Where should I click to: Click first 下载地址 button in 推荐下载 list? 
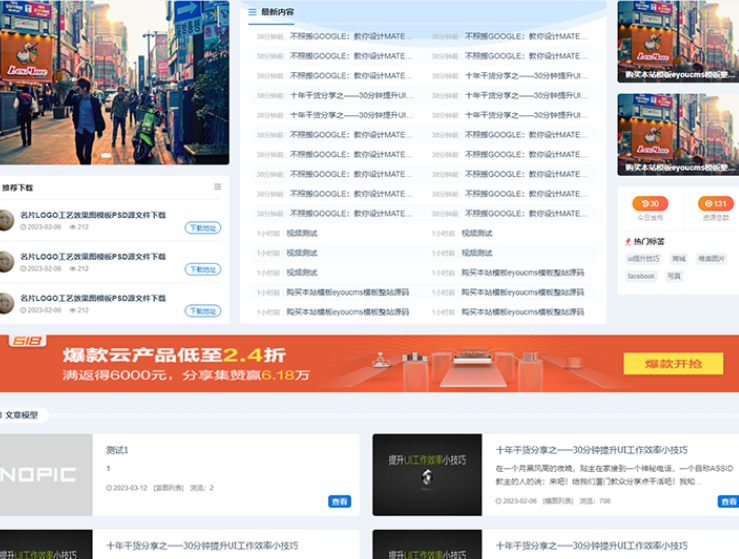coord(203,228)
